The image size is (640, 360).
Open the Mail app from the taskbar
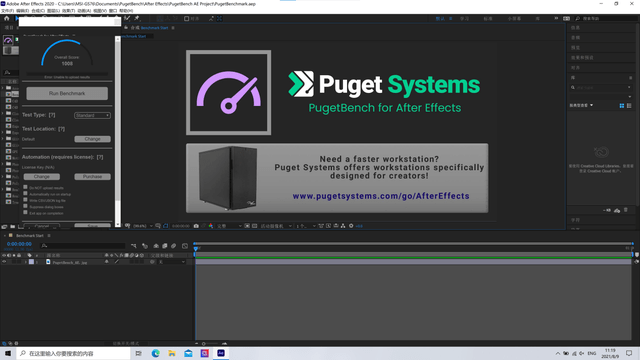coord(188,353)
